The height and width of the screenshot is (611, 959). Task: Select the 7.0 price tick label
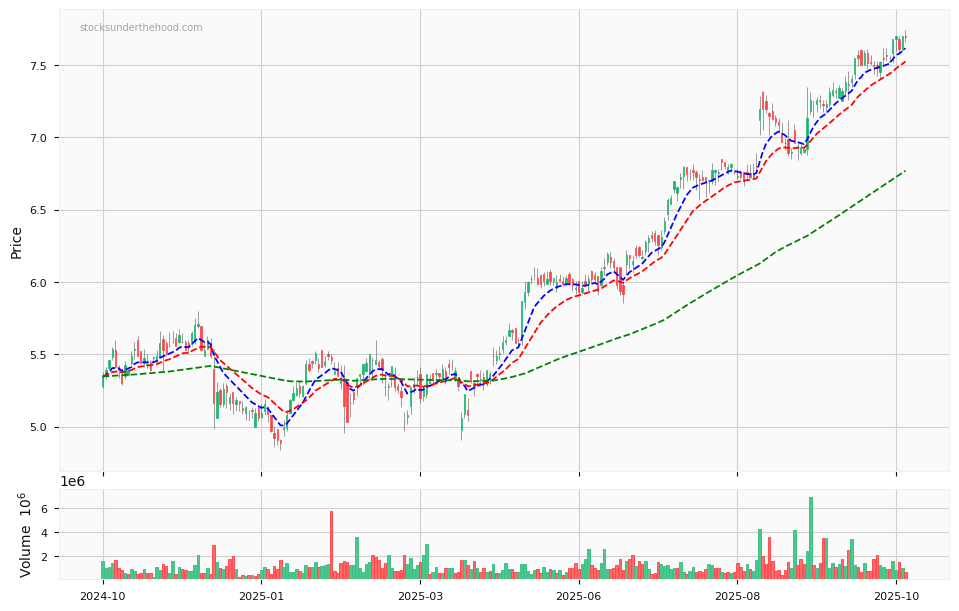(x=37, y=138)
